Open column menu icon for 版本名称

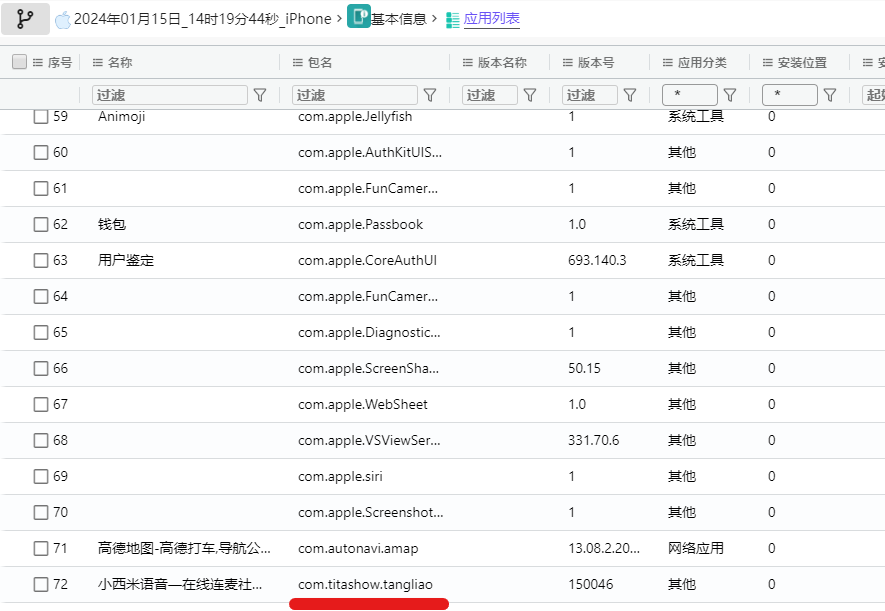pyautogui.click(x=468, y=63)
